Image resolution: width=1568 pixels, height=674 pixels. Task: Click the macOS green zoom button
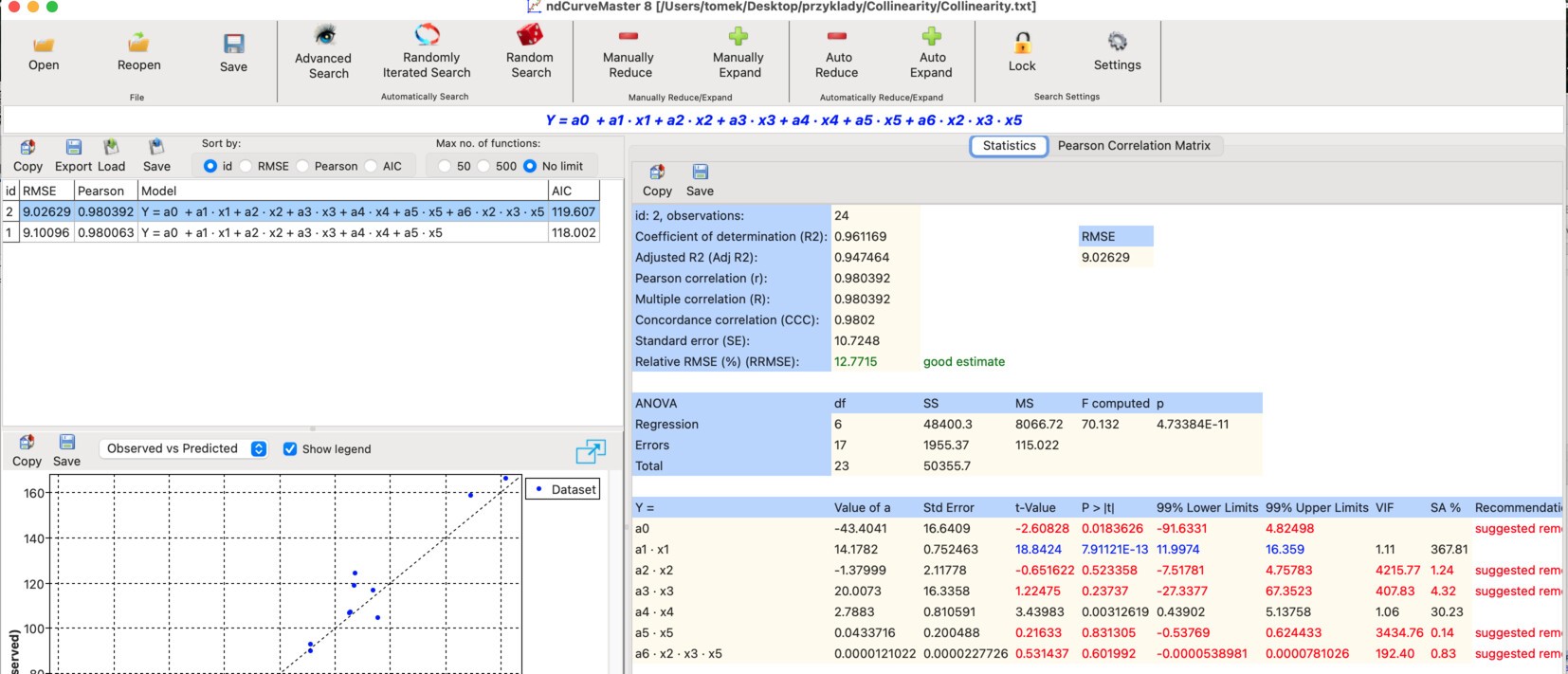(52, 7)
